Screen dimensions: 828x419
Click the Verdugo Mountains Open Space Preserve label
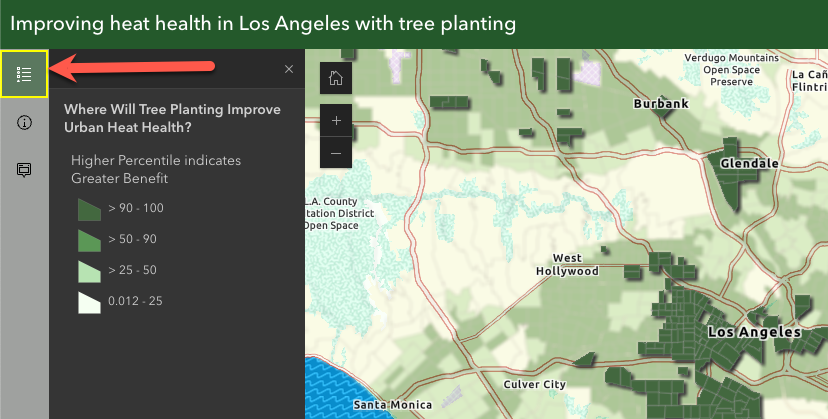point(731,70)
